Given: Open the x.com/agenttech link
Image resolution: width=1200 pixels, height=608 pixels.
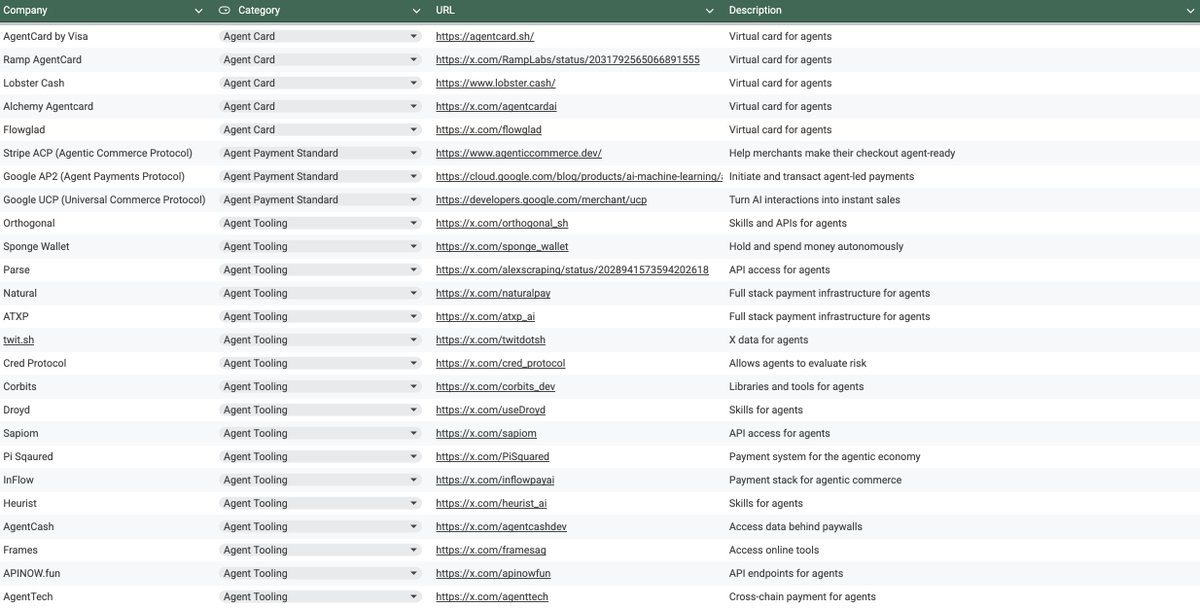Looking at the screenshot, I should tap(492, 597).
